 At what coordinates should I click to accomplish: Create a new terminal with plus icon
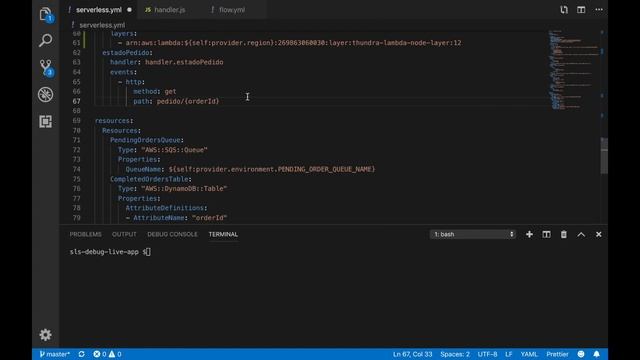tap(529, 234)
